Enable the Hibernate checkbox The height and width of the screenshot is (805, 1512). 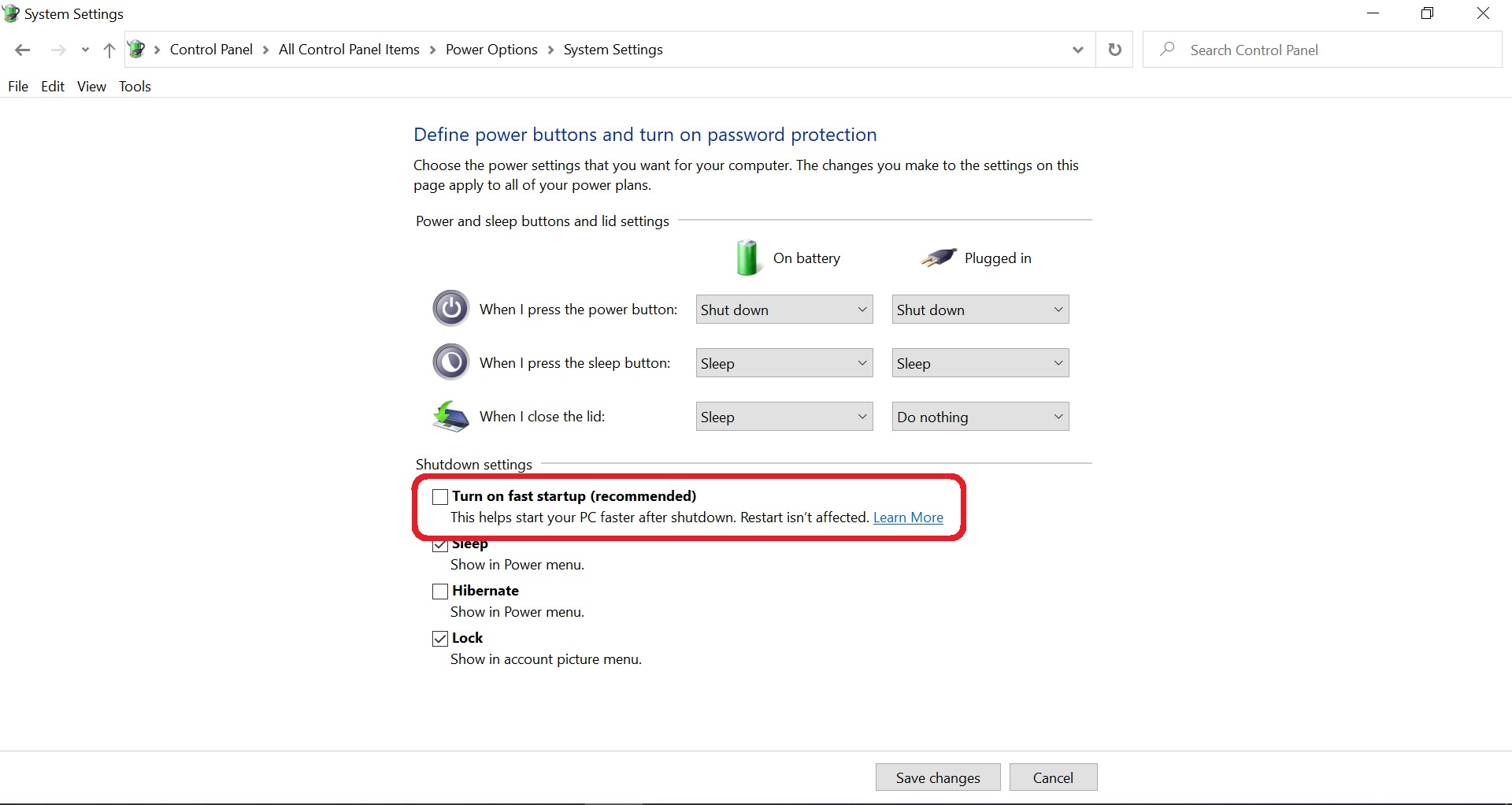coord(439,592)
